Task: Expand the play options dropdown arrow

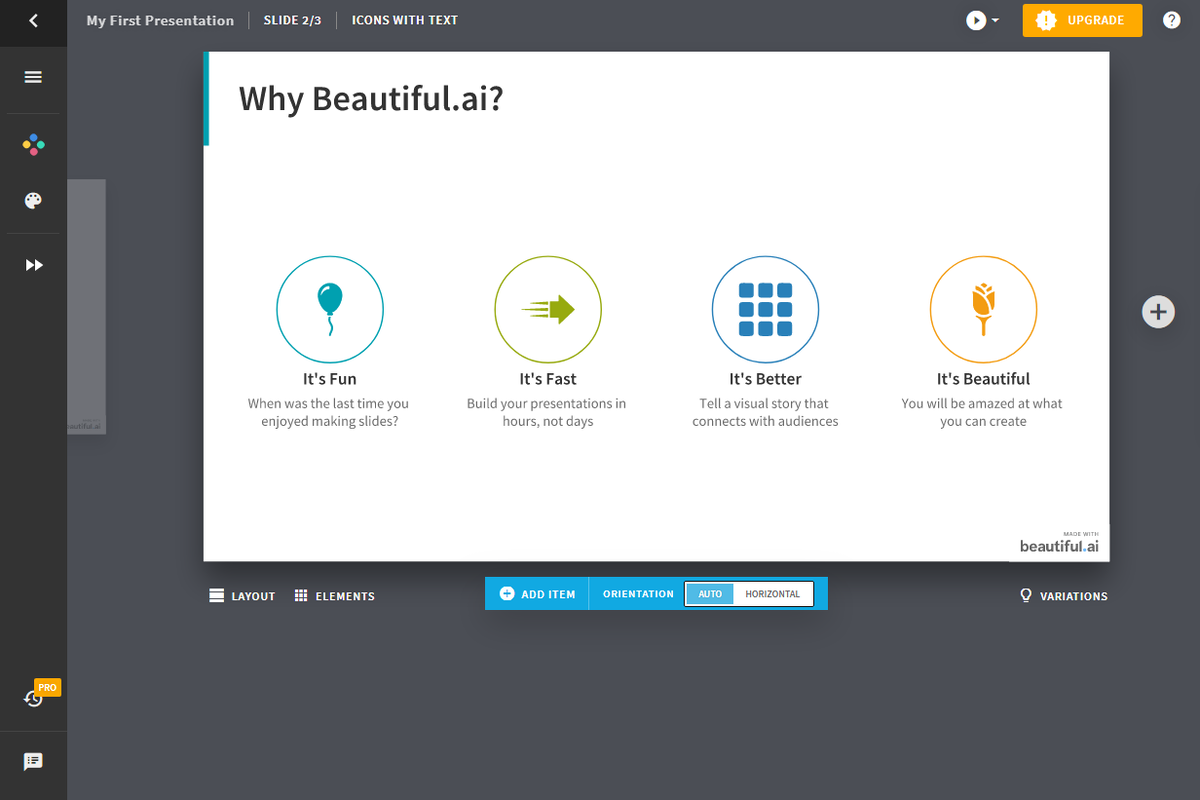Action: [x=996, y=20]
